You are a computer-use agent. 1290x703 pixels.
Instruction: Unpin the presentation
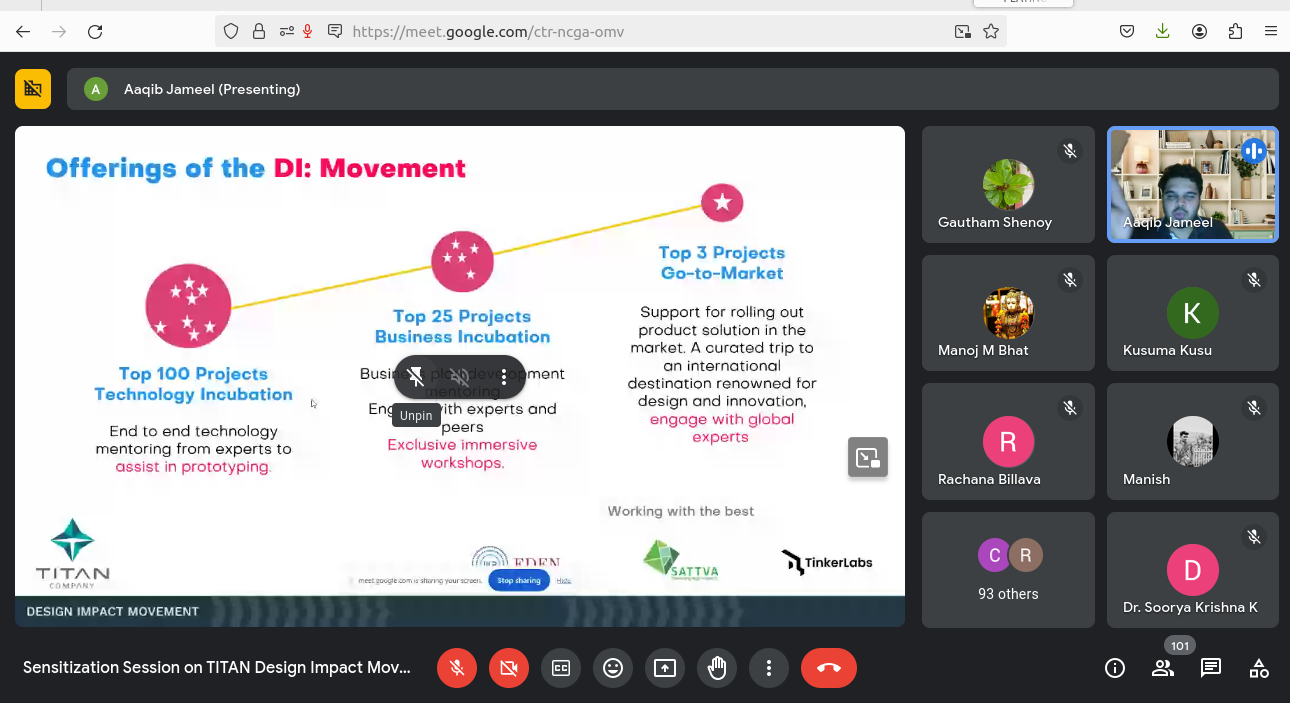click(417, 377)
